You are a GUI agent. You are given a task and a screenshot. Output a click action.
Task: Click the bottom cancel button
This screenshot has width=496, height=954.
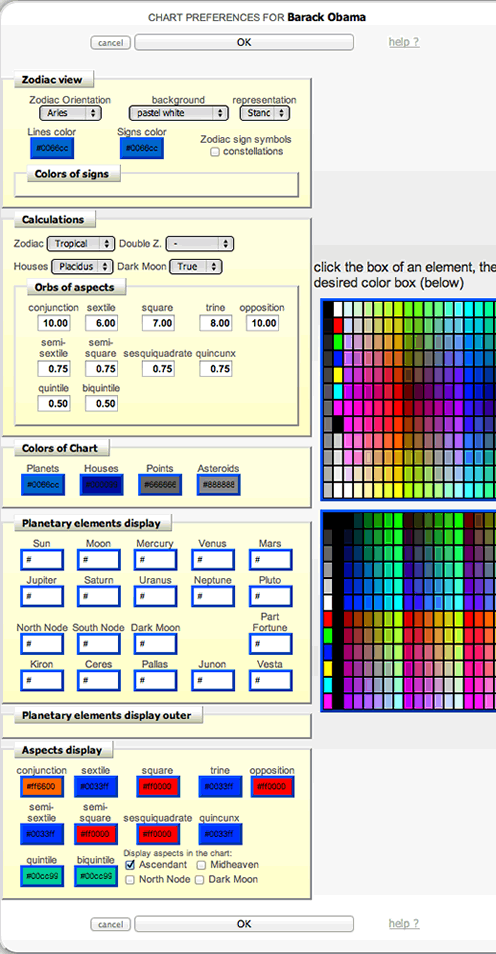(x=110, y=924)
